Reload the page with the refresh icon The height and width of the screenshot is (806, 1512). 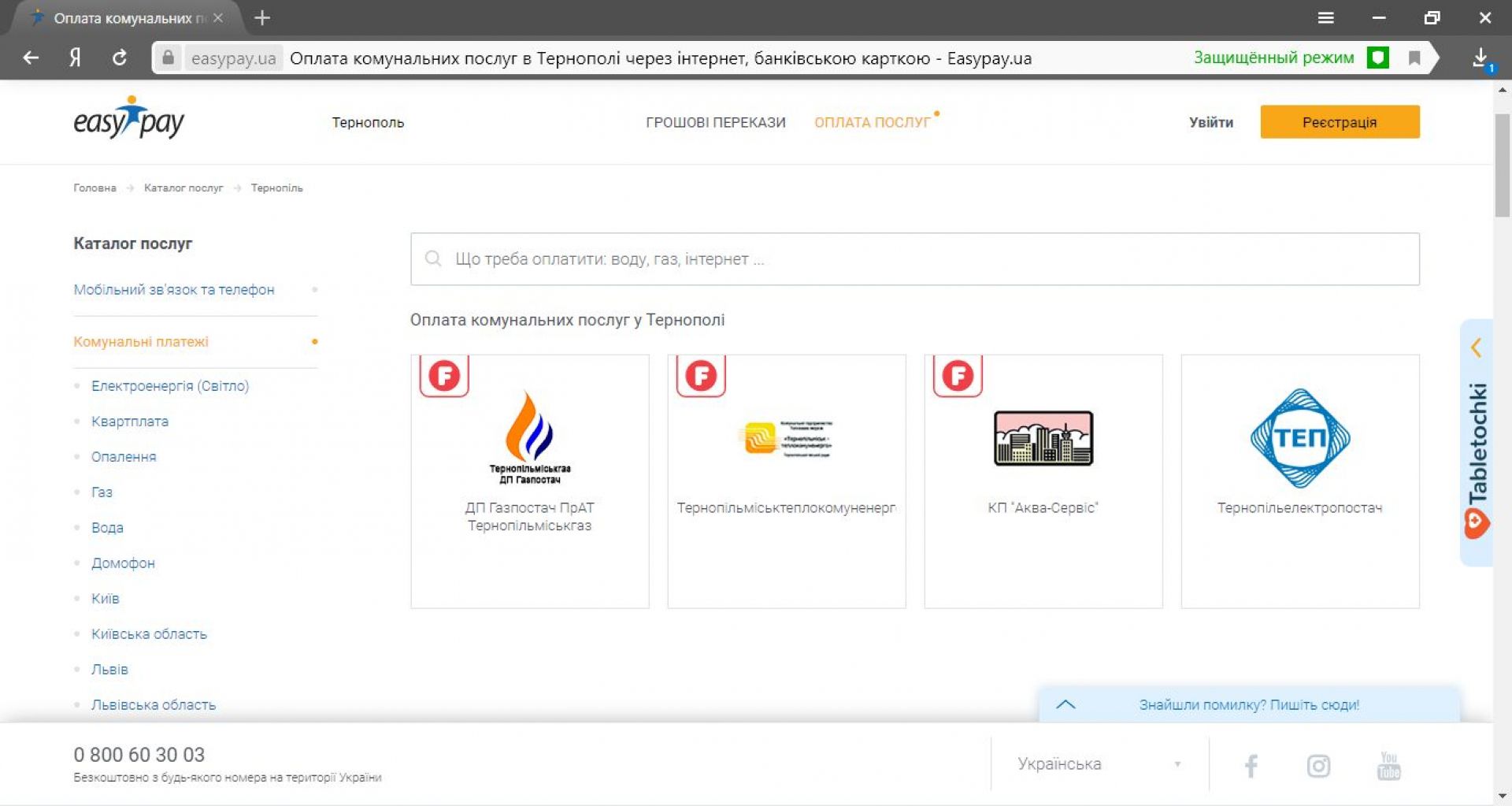(120, 58)
